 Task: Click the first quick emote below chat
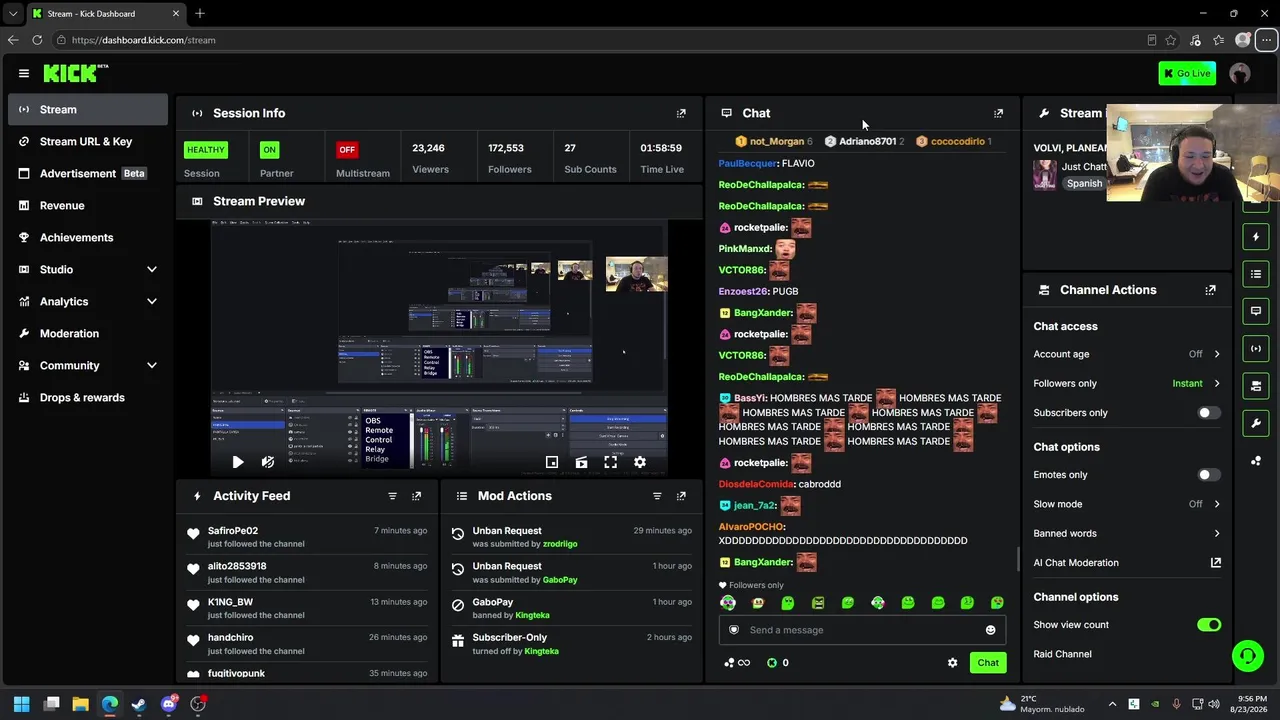728,603
